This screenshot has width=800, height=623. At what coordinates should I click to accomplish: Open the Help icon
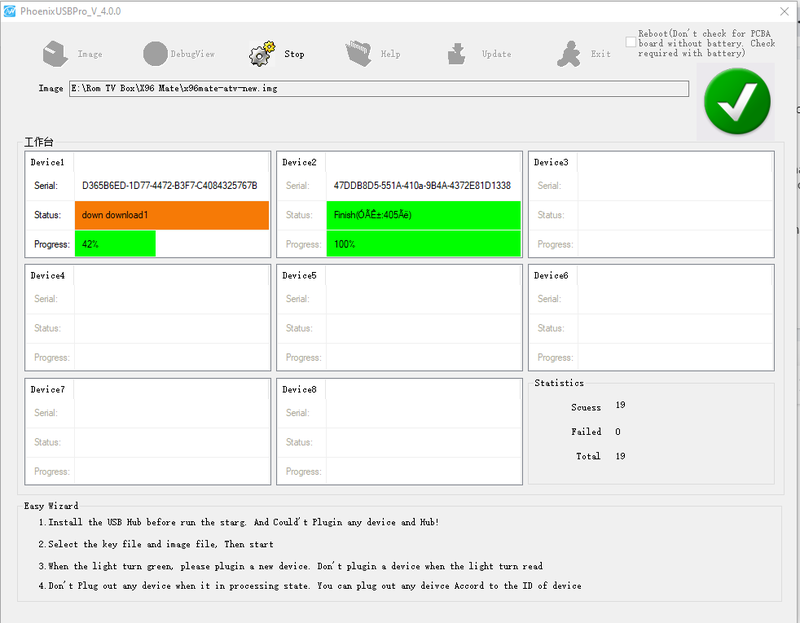click(359, 54)
